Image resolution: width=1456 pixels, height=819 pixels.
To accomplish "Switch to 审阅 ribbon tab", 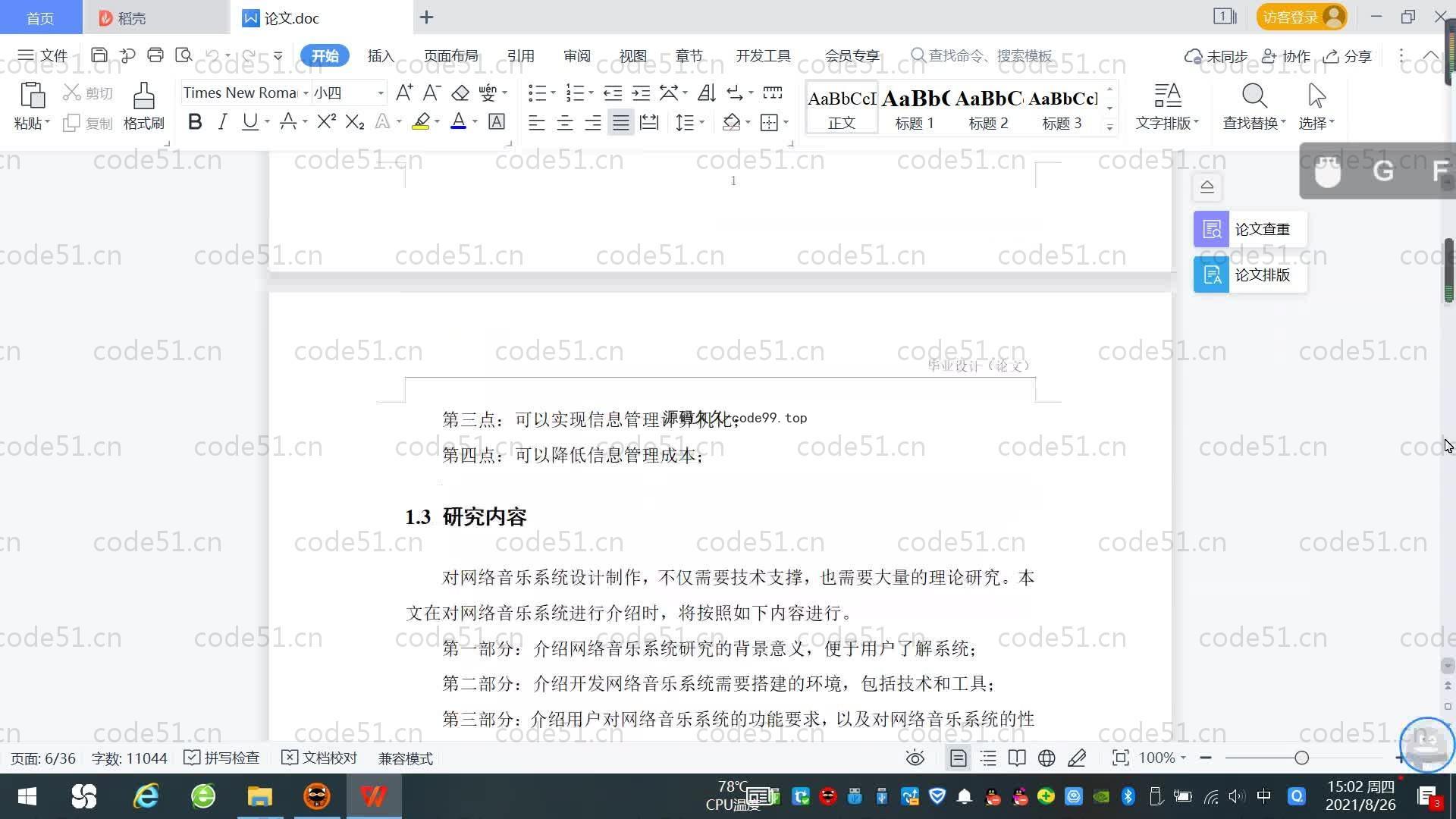I will (x=577, y=56).
